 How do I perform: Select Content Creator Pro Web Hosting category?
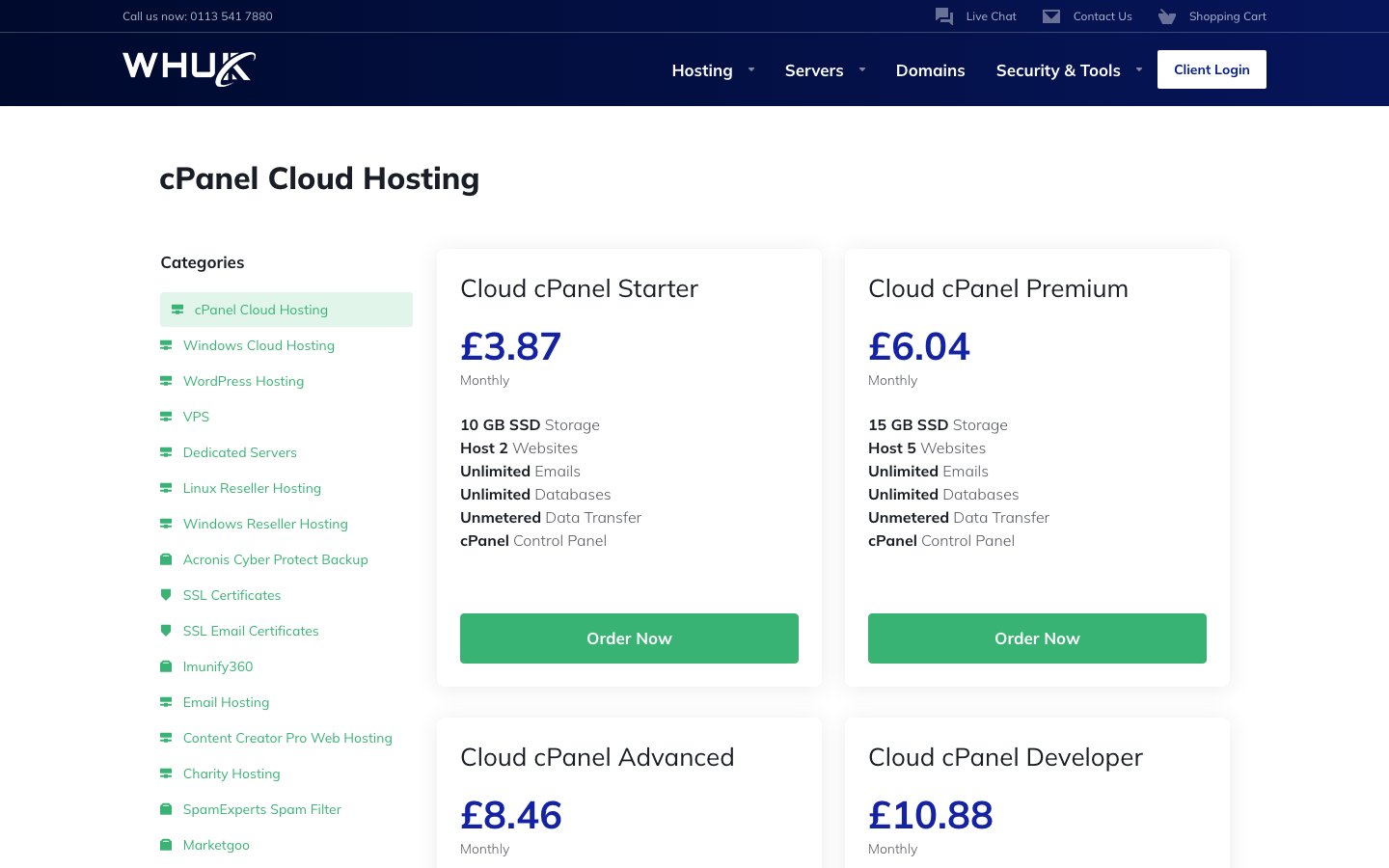[x=287, y=738]
